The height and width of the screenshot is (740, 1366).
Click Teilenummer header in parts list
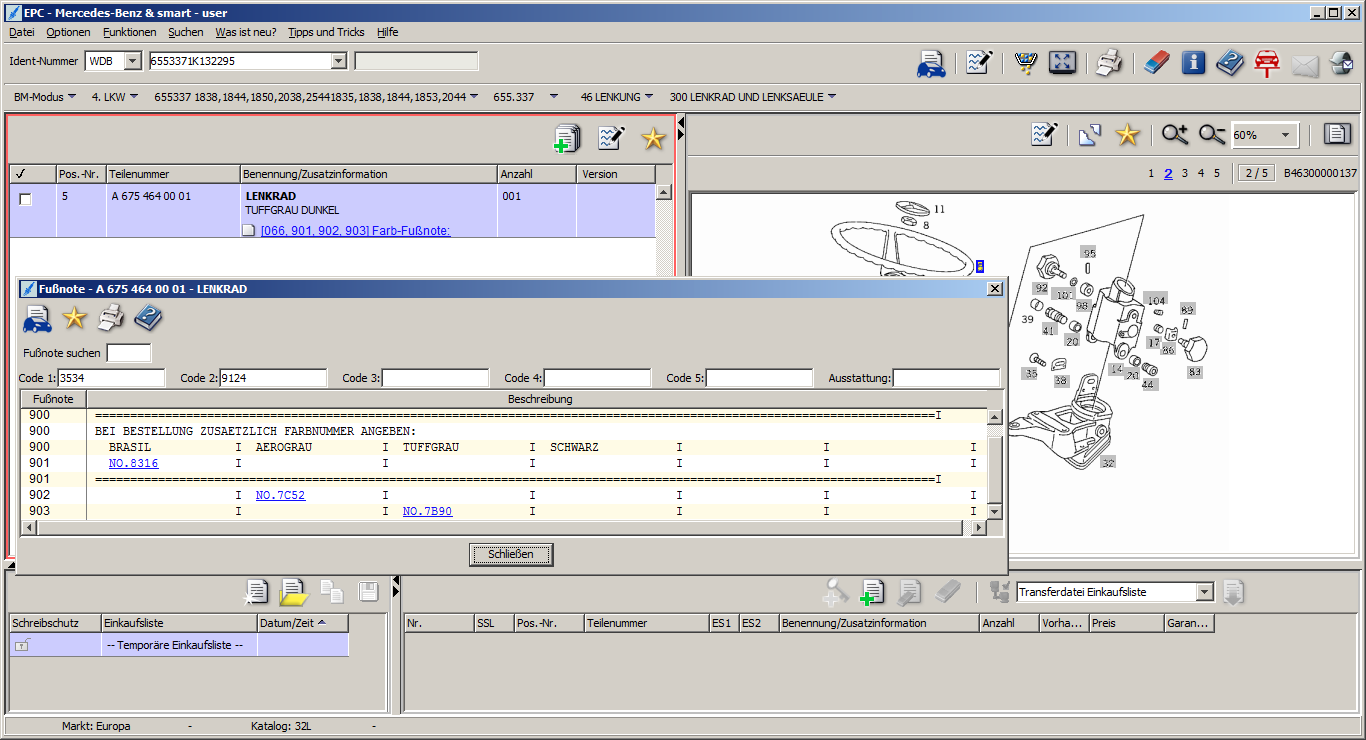(x=173, y=174)
